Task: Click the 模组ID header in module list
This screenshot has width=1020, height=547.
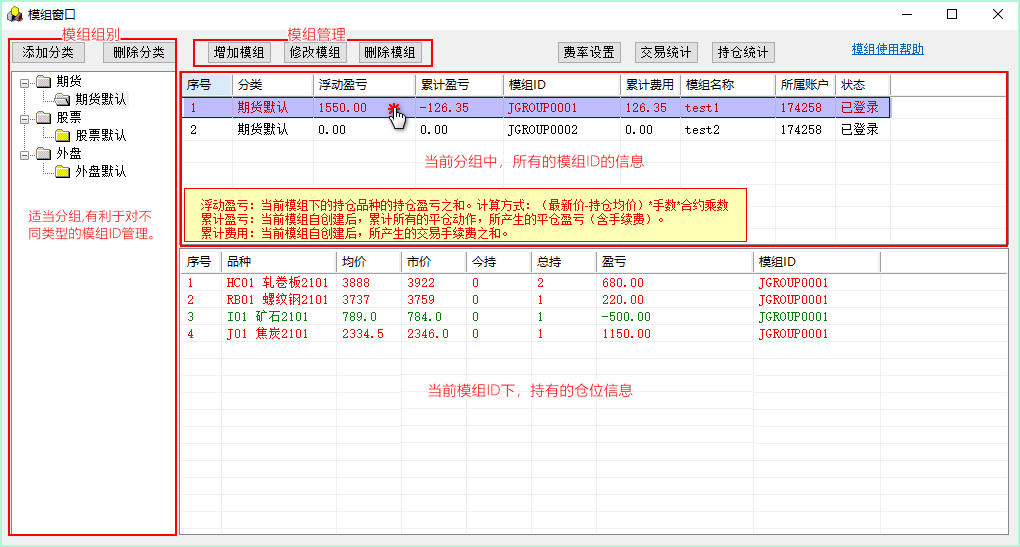Action: pos(561,85)
